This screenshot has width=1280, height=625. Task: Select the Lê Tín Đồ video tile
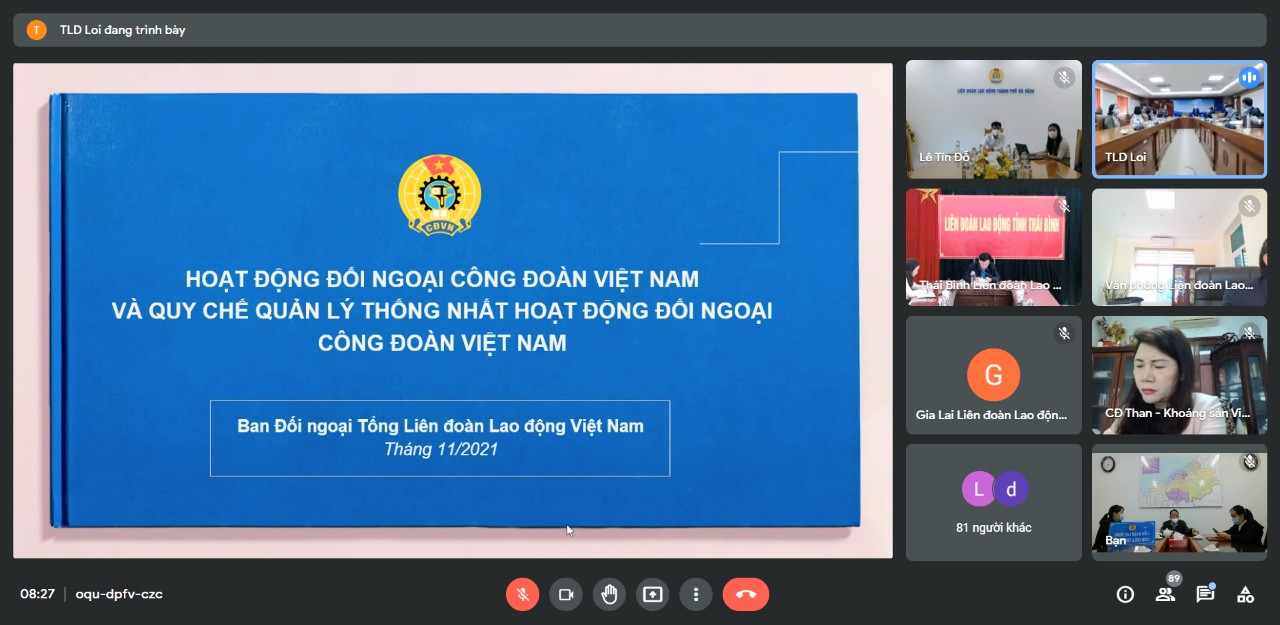[x=994, y=119]
